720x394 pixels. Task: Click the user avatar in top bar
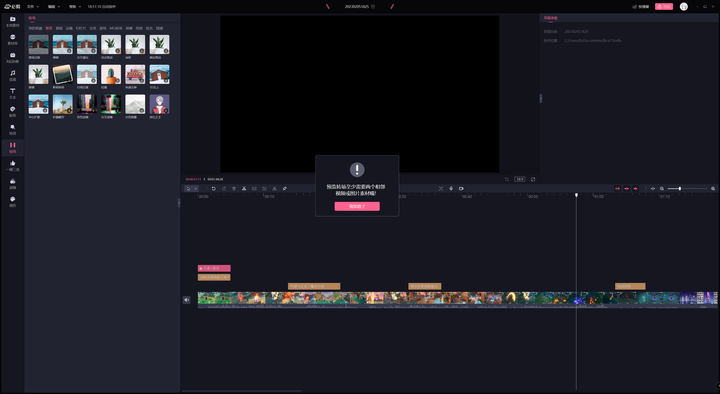tap(684, 6)
